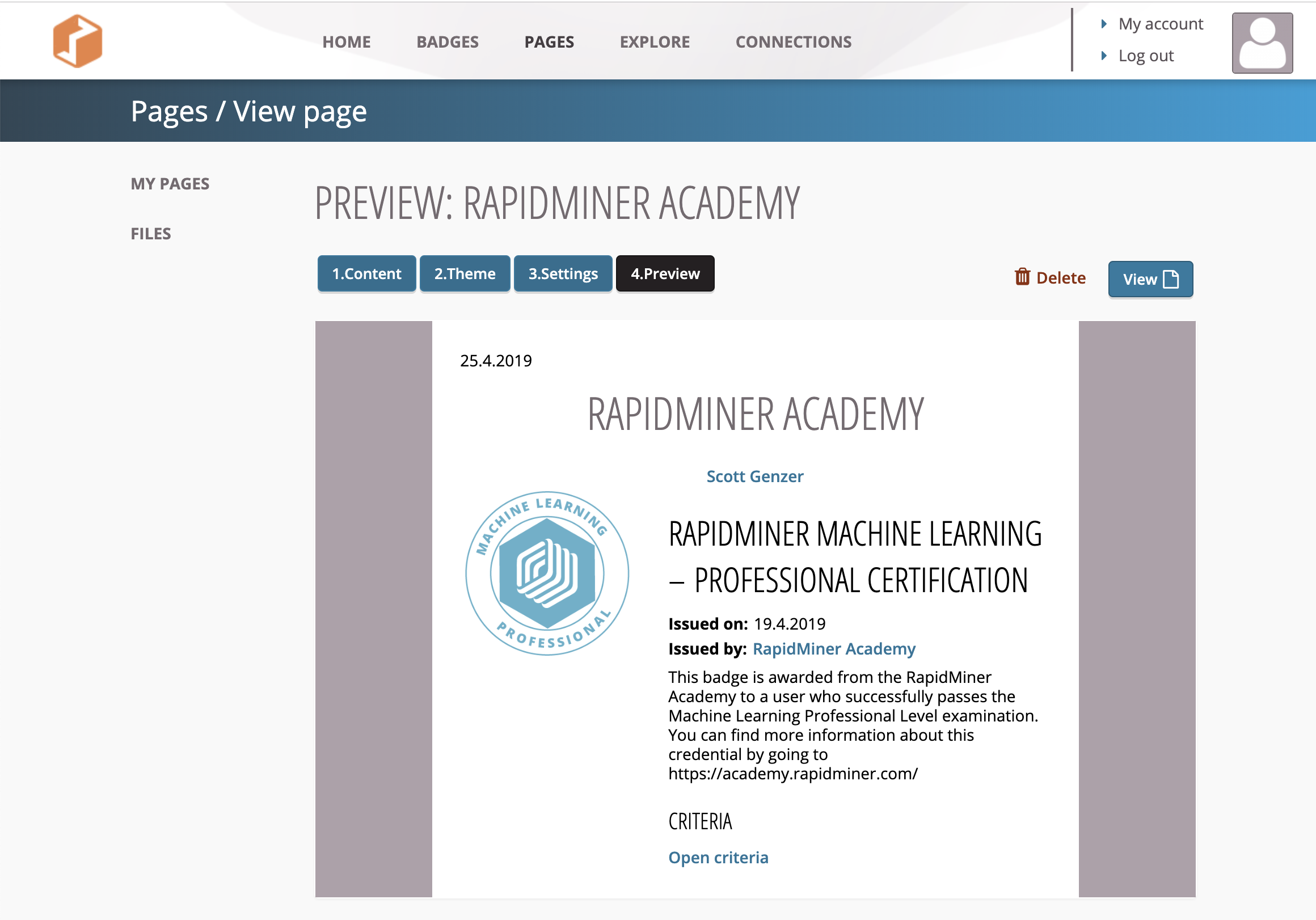Click the orange Open Badge Passport logo
Viewport: 1316px width, 920px height.
[77, 41]
